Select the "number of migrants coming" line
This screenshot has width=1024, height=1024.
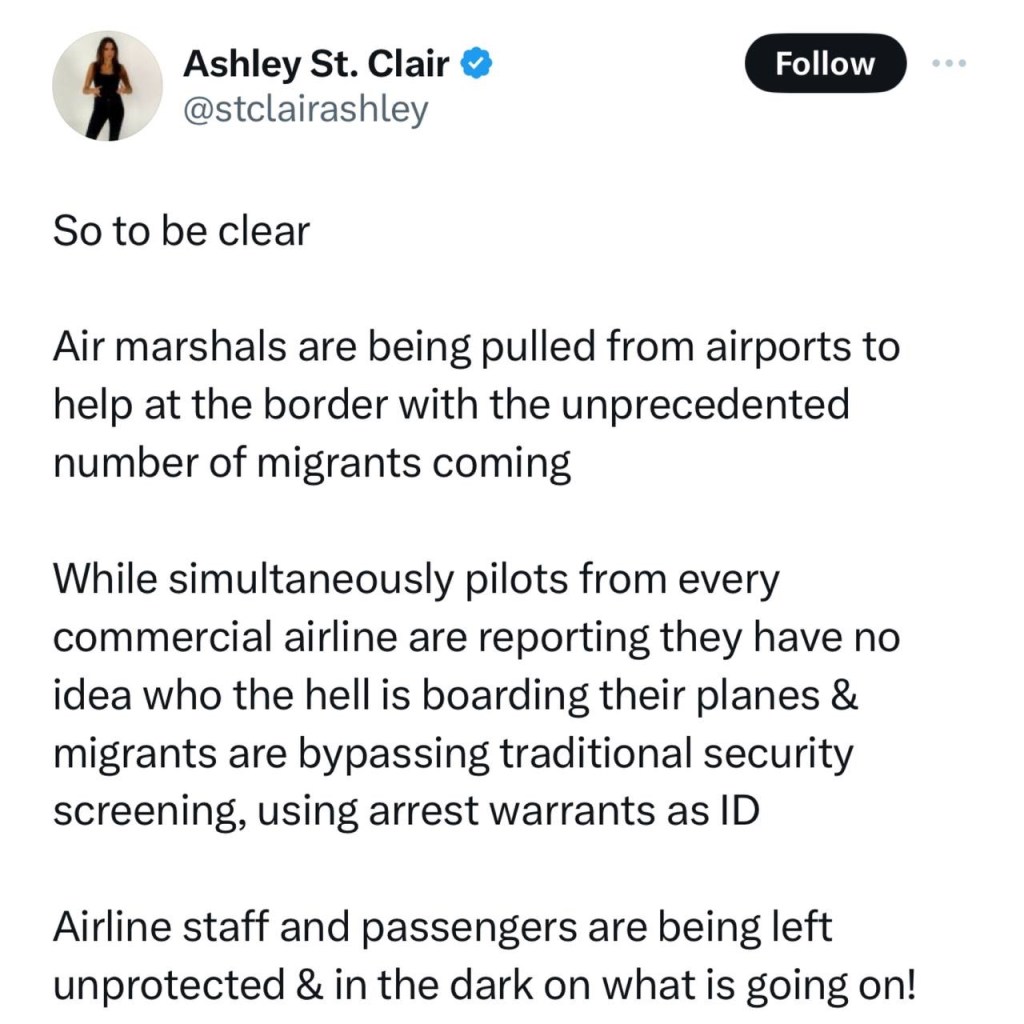311,464
